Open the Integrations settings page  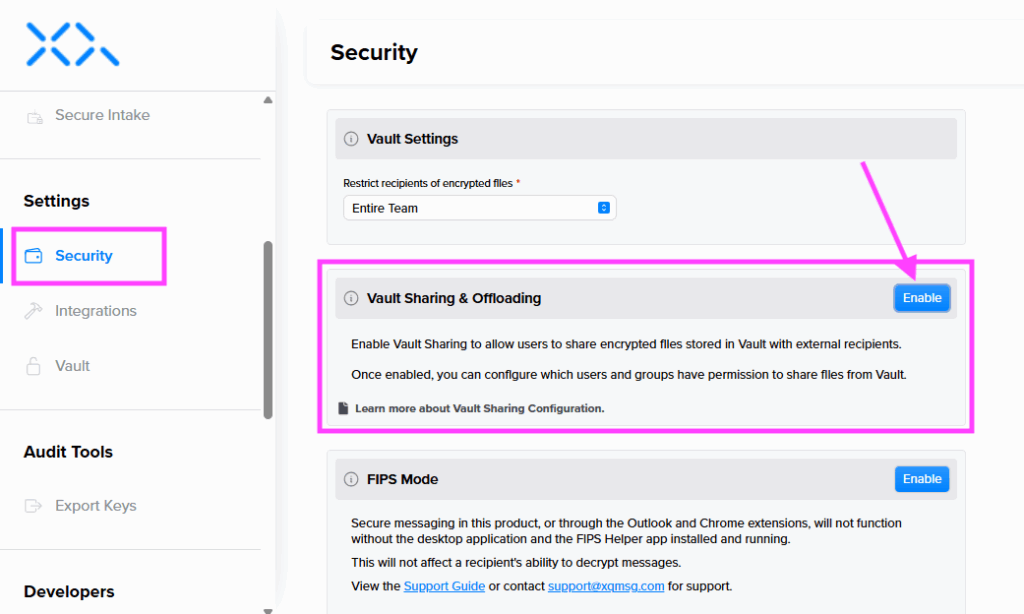[x=95, y=311]
